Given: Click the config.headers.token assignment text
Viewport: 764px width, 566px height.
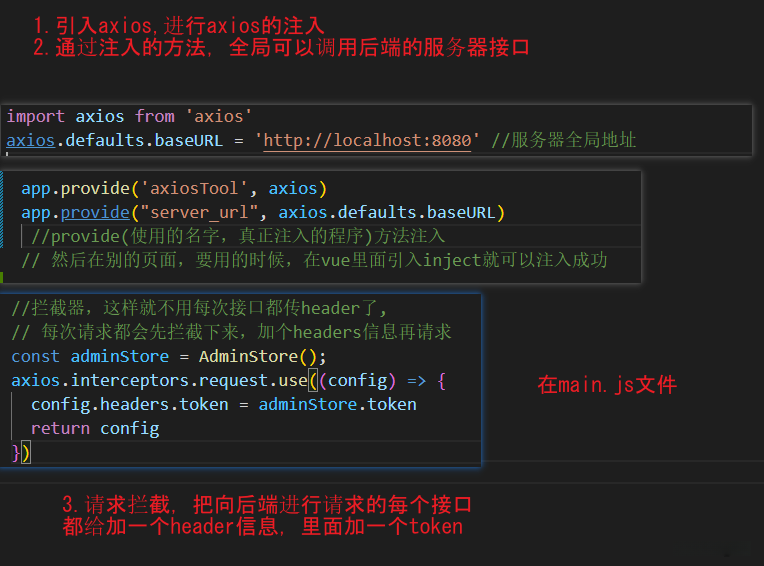Looking at the screenshot, I should point(130,404).
